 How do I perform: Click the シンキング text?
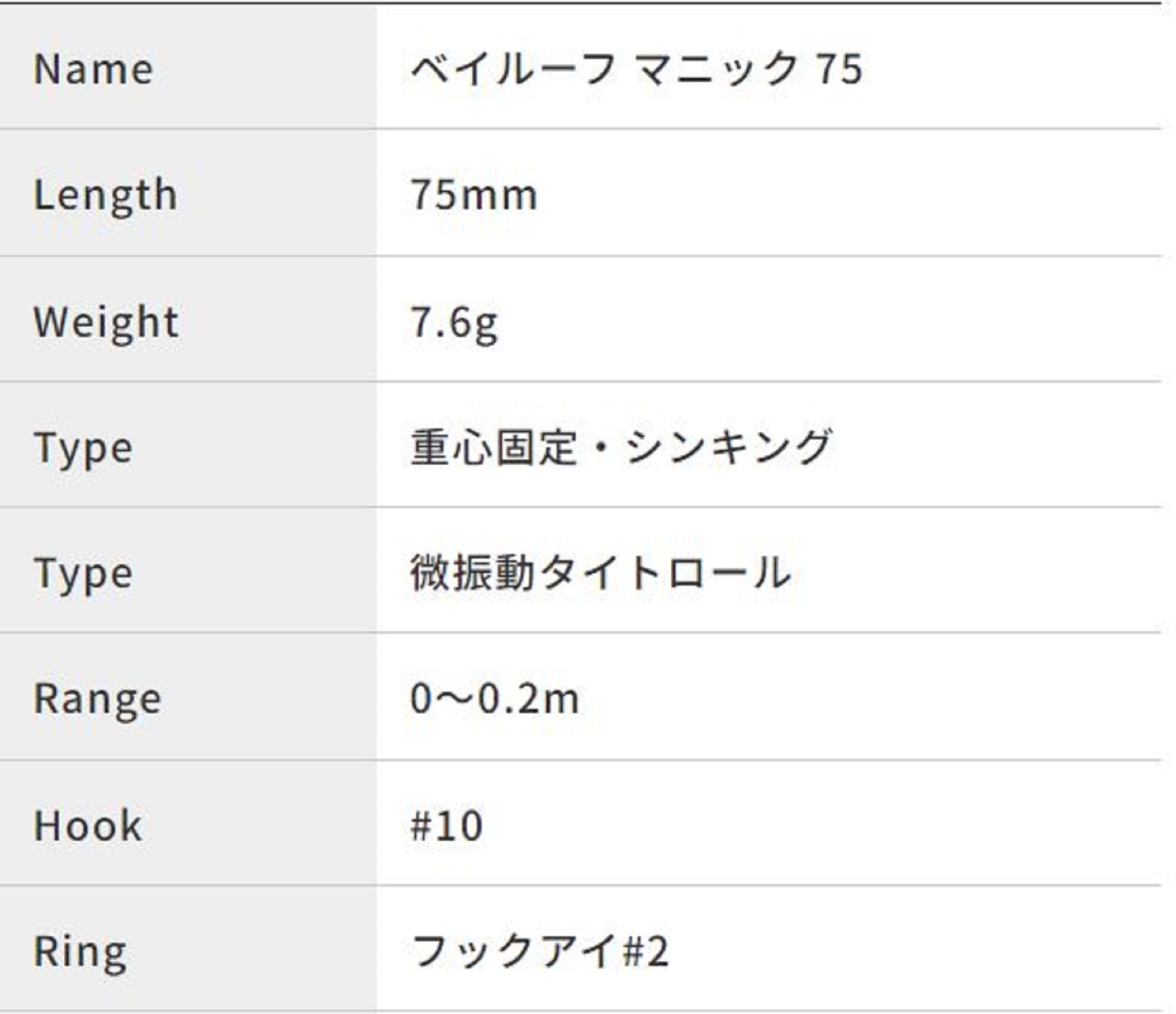tap(728, 448)
